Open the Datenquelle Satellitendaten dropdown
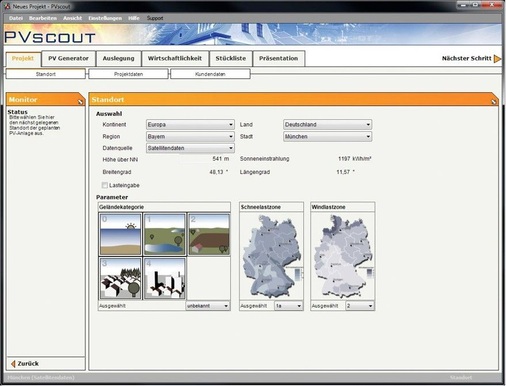Viewport: 506px width, 386px height. coord(190,148)
